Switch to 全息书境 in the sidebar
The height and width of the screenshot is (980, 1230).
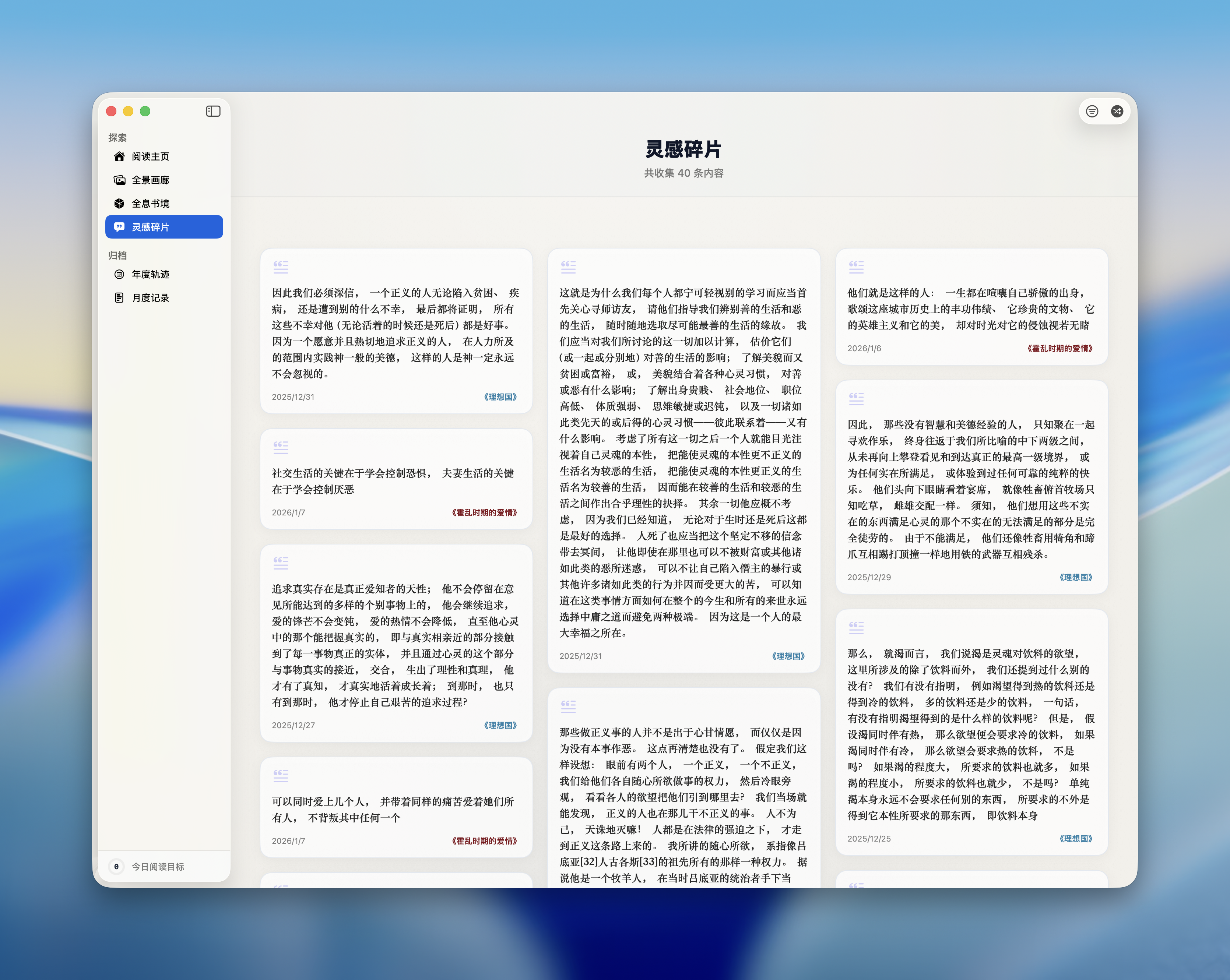click(164, 204)
